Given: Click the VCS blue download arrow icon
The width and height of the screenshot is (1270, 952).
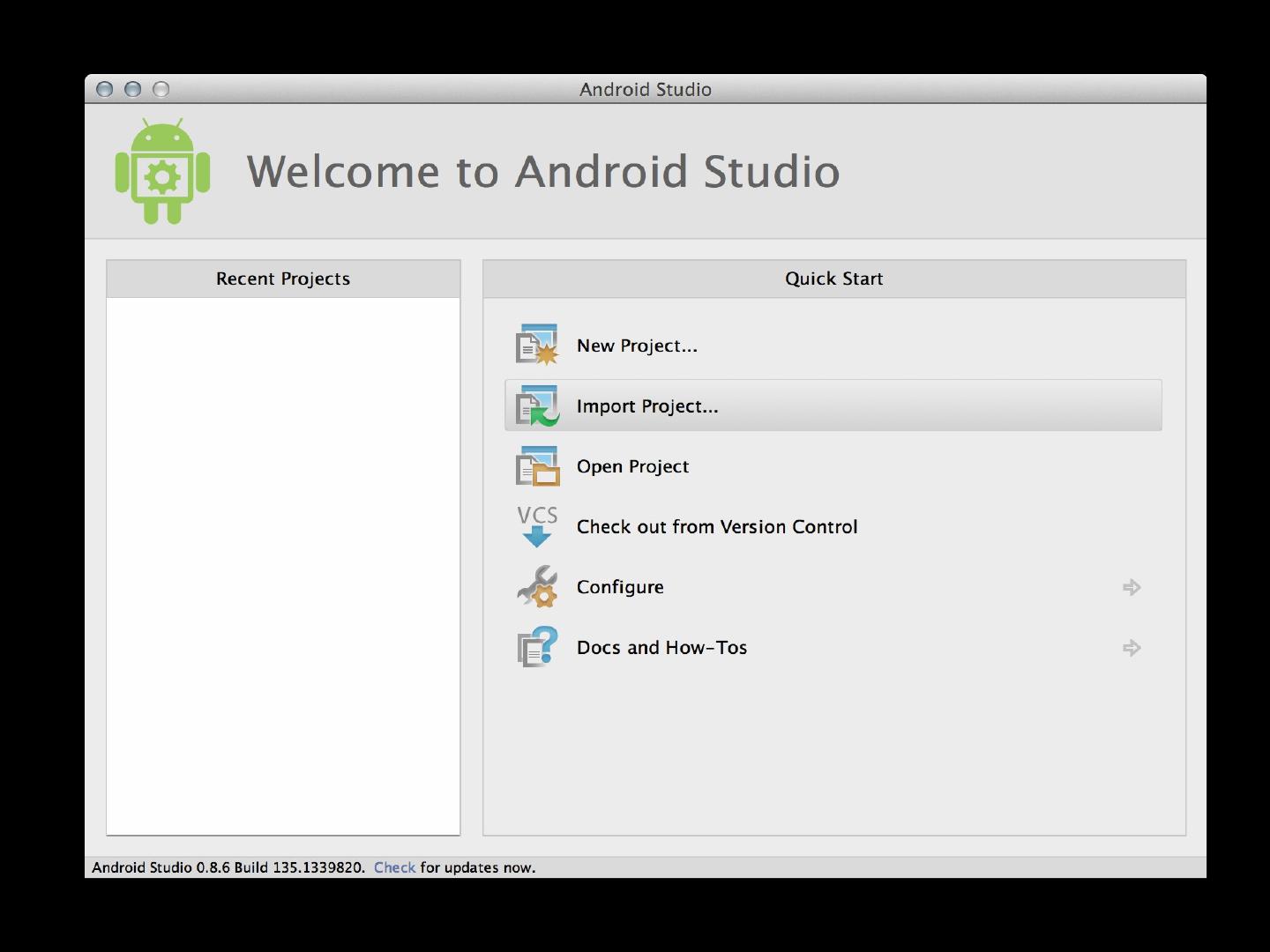Looking at the screenshot, I should pos(537,526).
